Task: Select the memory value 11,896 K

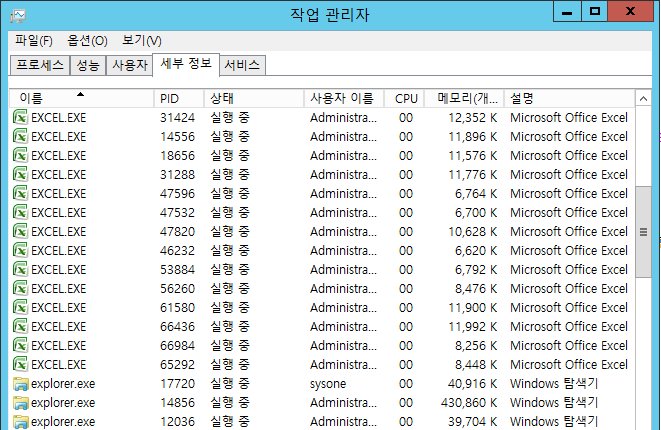Action: click(473, 136)
